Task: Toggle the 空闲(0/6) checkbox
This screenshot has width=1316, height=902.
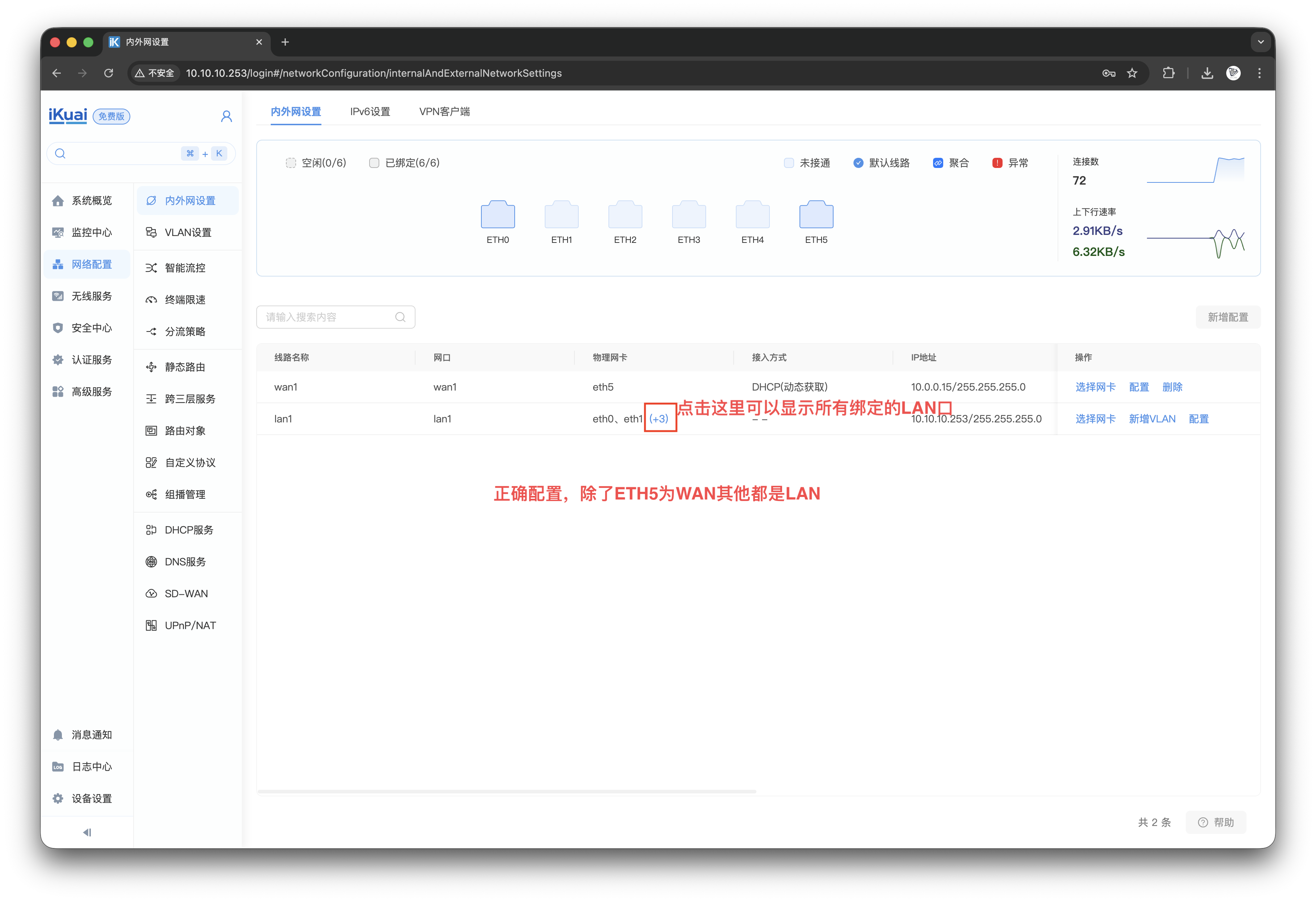Action: (291, 163)
